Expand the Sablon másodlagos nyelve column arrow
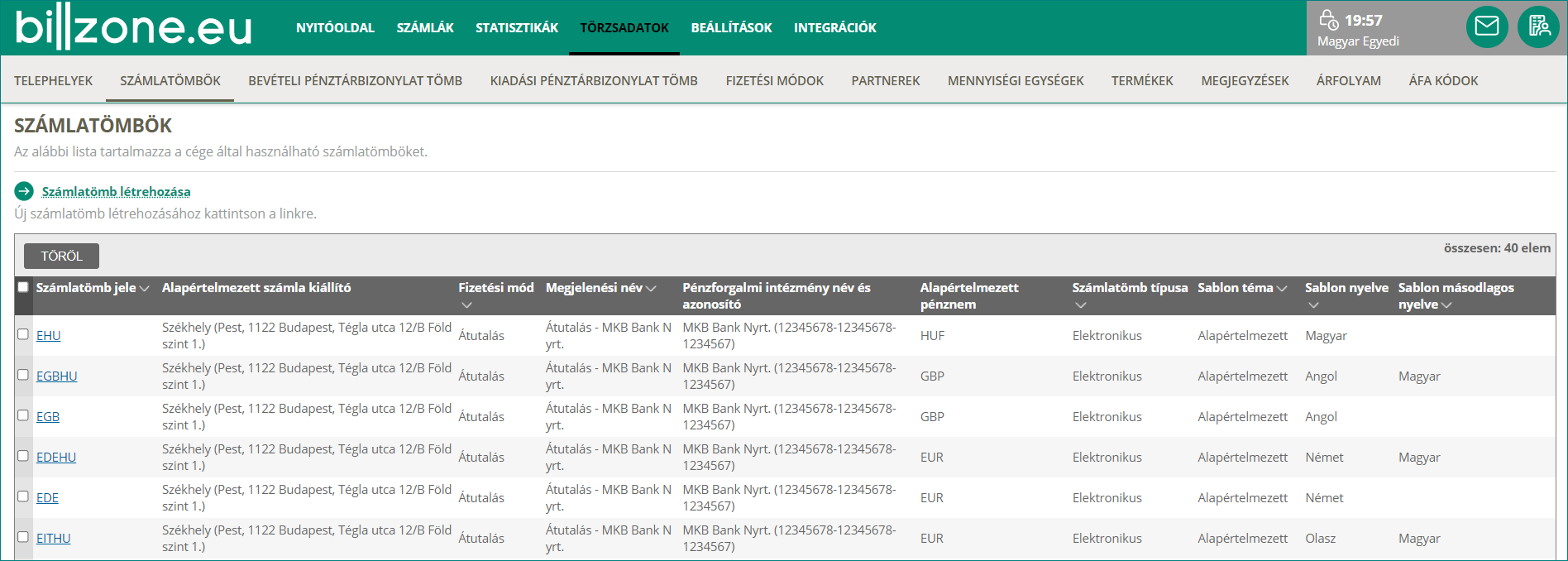The height and width of the screenshot is (561, 1568). click(1446, 305)
